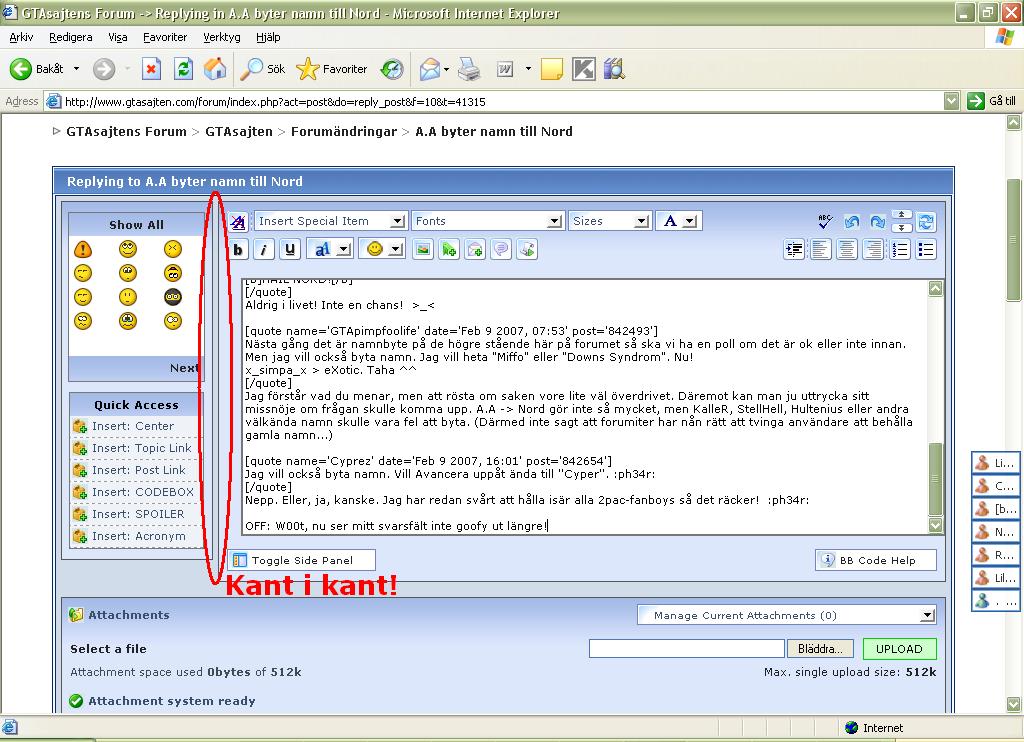Click the warning exclamation emoticon

pyautogui.click(x=83, y=249)
